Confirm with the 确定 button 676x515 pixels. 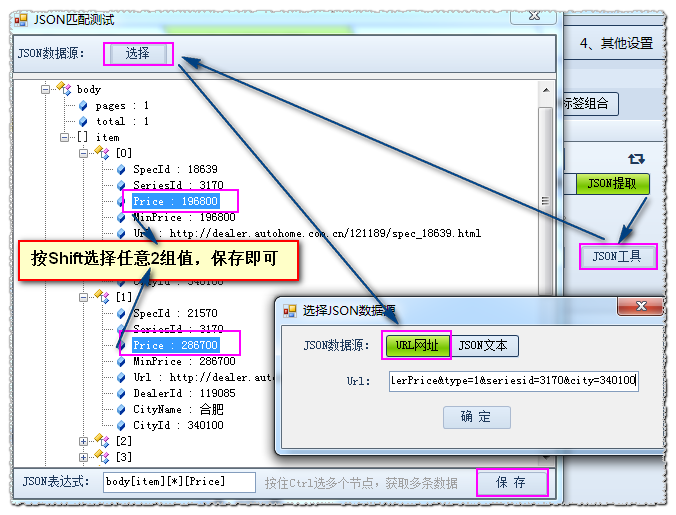pos(475,417)
